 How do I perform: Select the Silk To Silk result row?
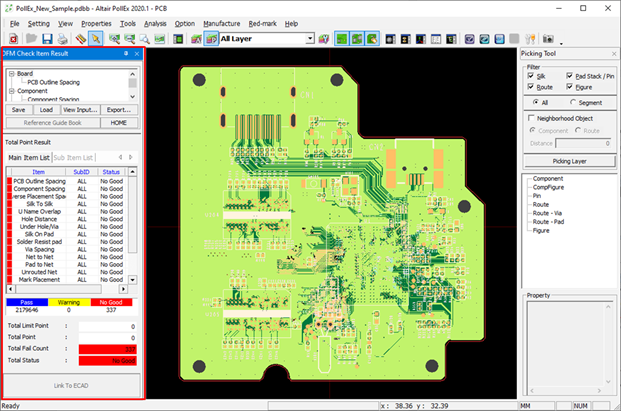click(42, 204)
